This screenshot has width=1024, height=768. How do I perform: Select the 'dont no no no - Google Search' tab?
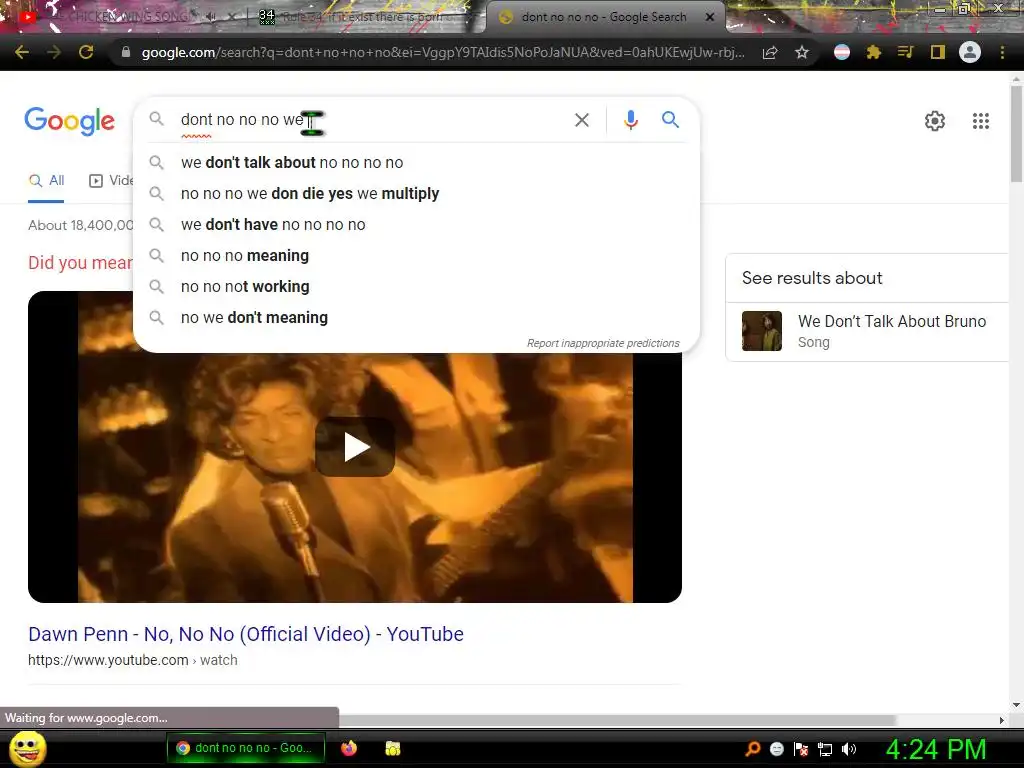pyautogui.click(x=604, y=17)
